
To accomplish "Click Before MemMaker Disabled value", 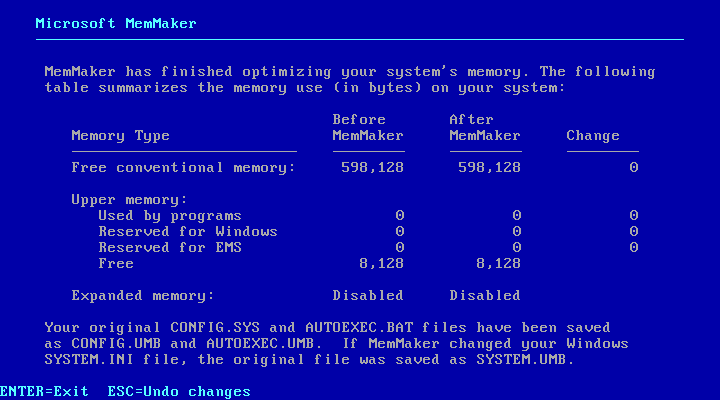I will coord(368,295).
